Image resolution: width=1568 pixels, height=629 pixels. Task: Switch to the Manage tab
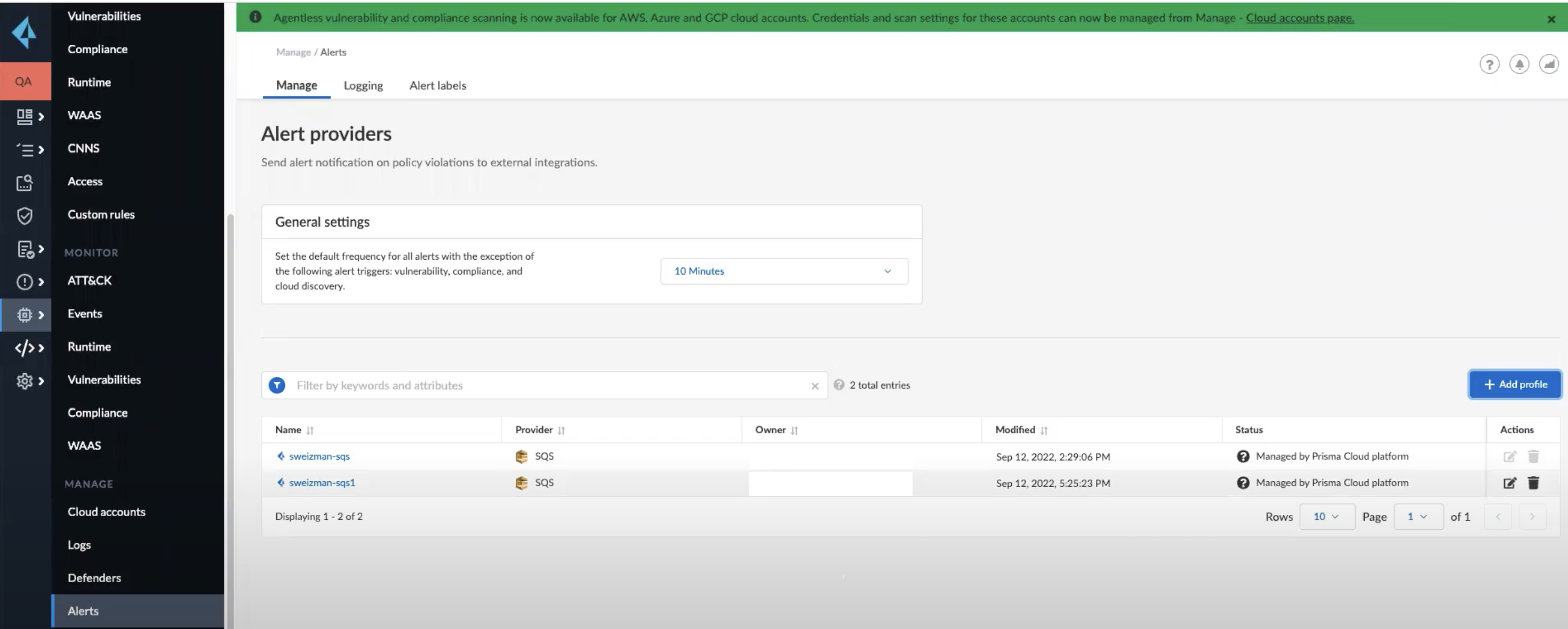click(297, 85)
